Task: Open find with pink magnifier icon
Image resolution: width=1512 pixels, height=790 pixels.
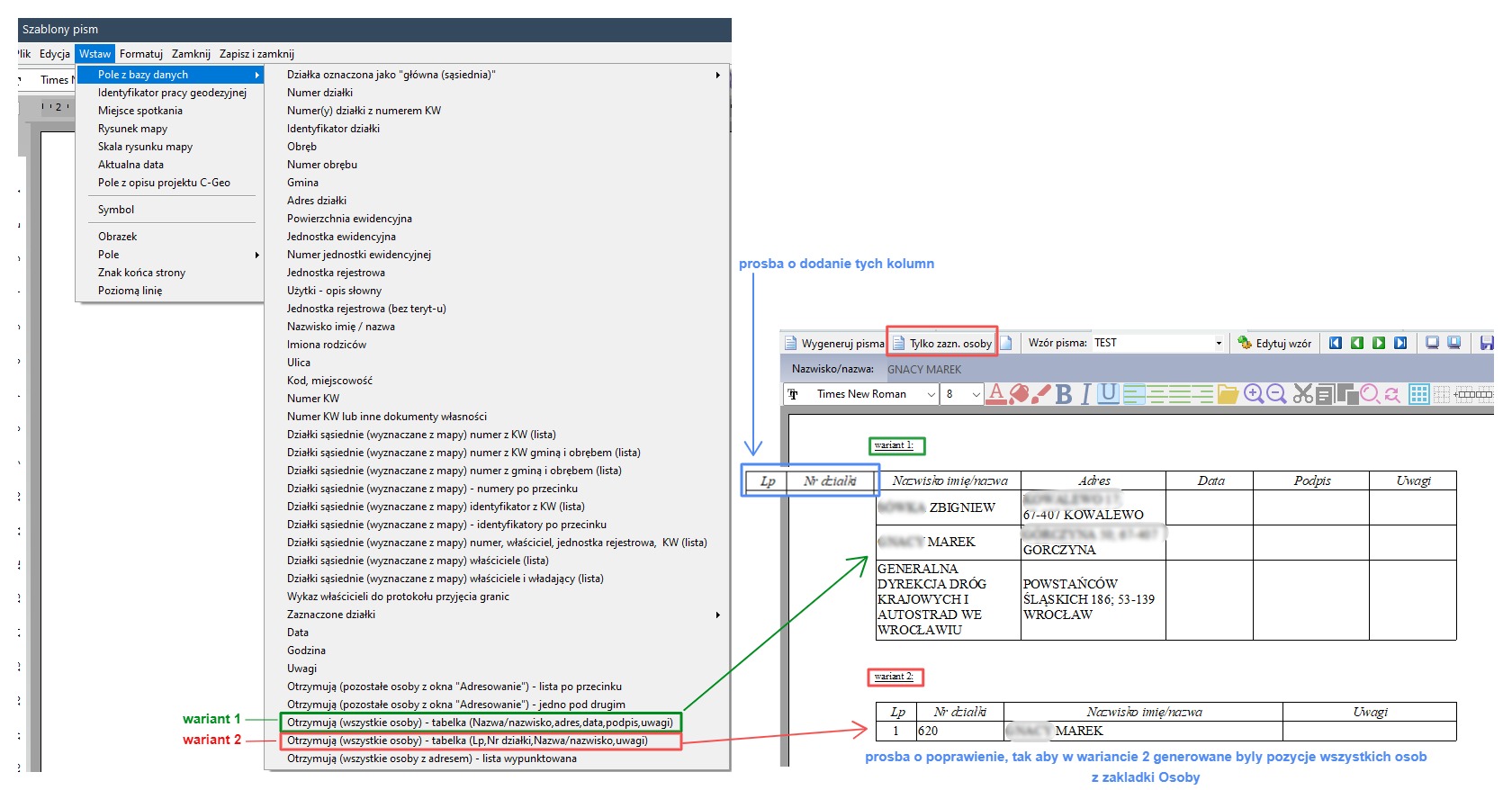Action: click(x=1370, y=393)
